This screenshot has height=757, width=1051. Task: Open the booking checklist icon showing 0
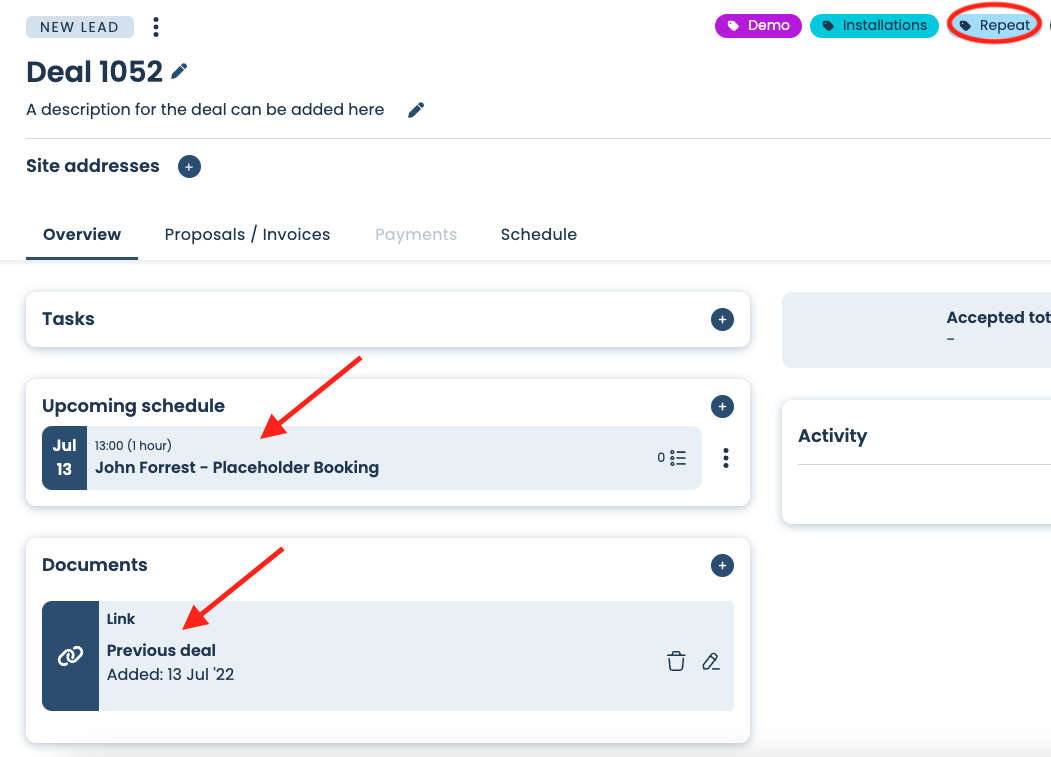pyautogui.click(x=672, y=458)
